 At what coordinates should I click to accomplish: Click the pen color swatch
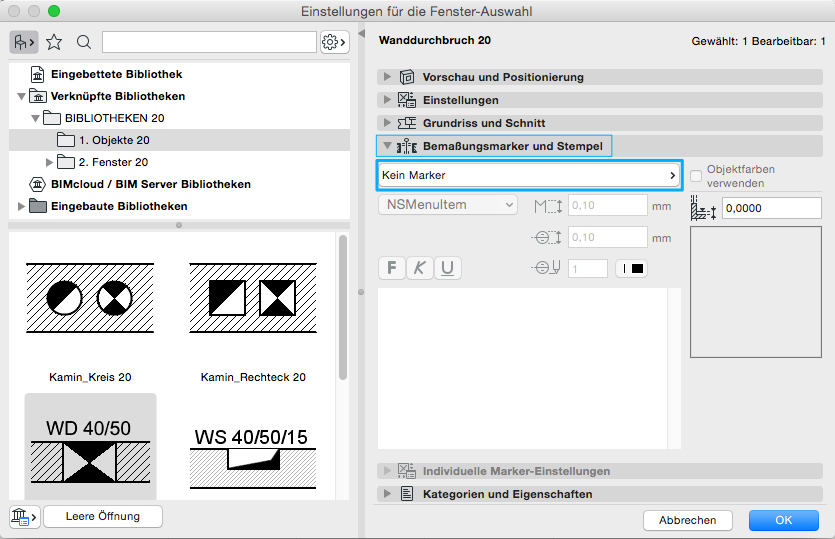coord(633,268)
